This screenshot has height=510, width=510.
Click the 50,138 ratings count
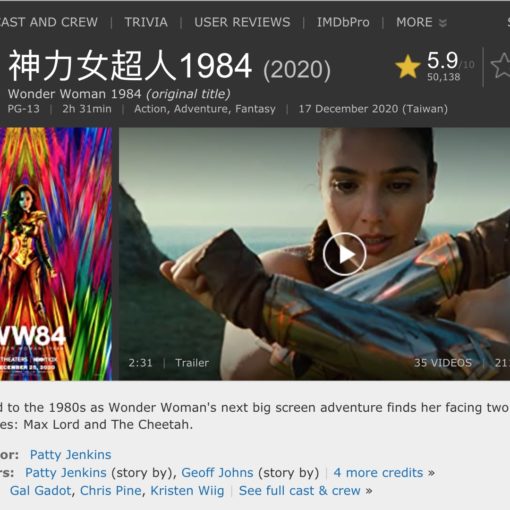[x=444, y=77]
